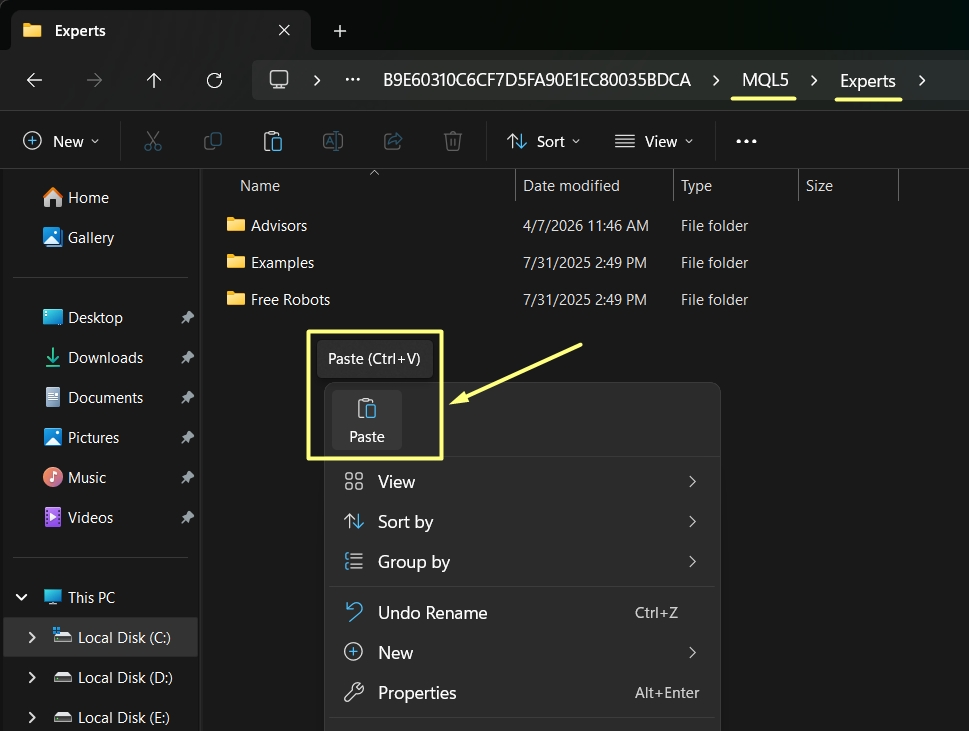969x731 pixels.
Task: Navigate back with the back arrow
Action: [34, 81]
